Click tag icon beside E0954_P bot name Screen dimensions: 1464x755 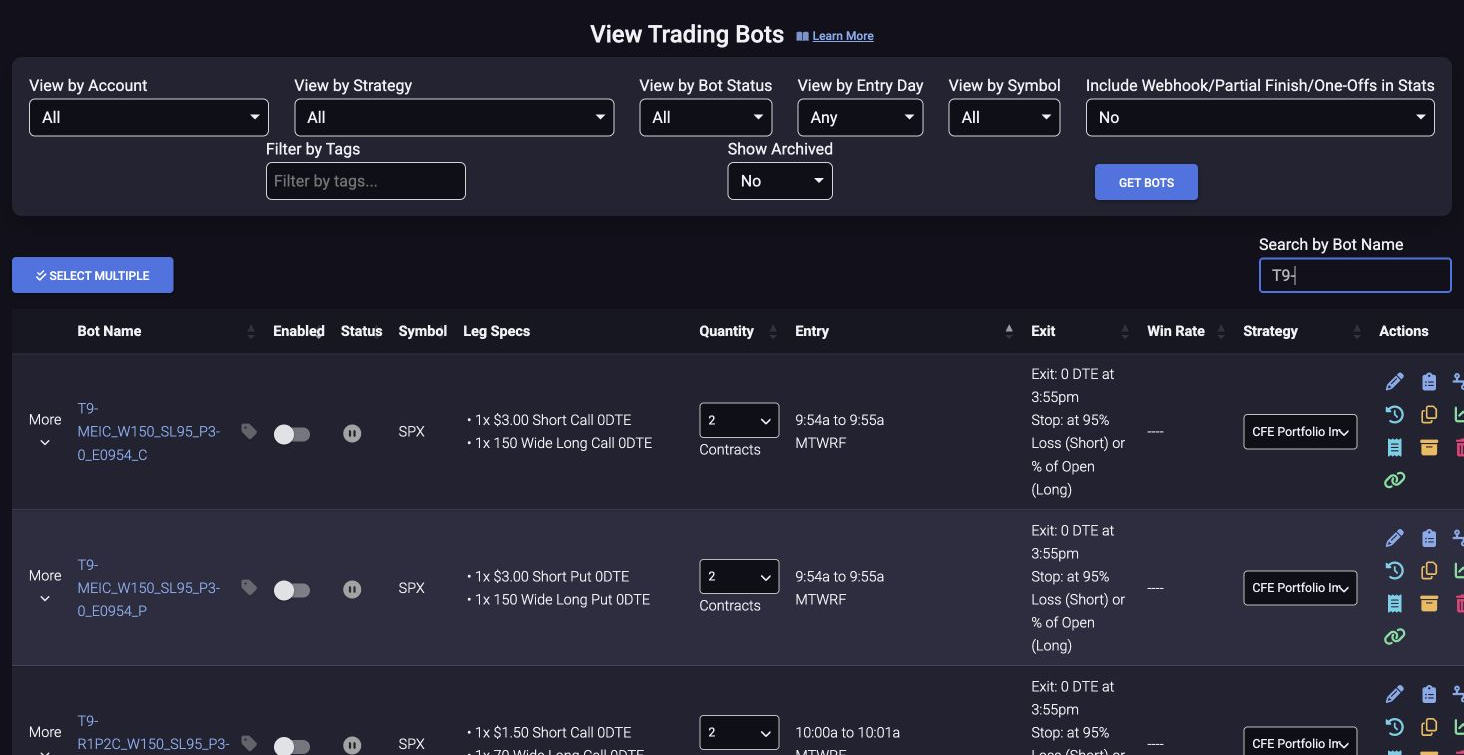pyautogui.click(x=249, y=588)
